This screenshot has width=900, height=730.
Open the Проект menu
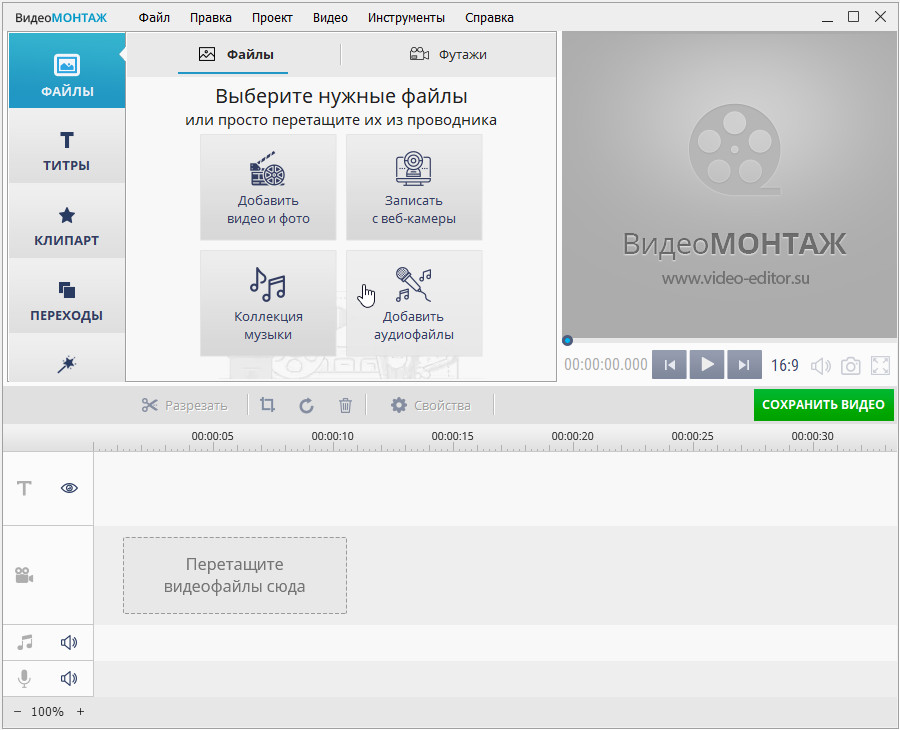272,18
